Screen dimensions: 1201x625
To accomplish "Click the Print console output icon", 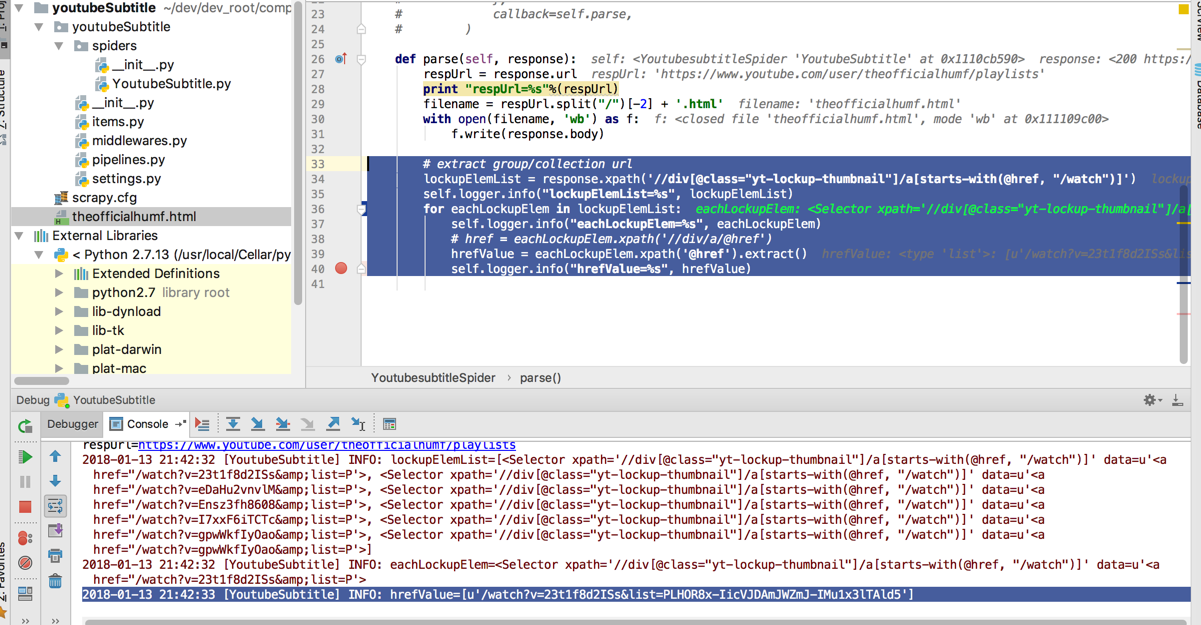I will pos(55,556).
